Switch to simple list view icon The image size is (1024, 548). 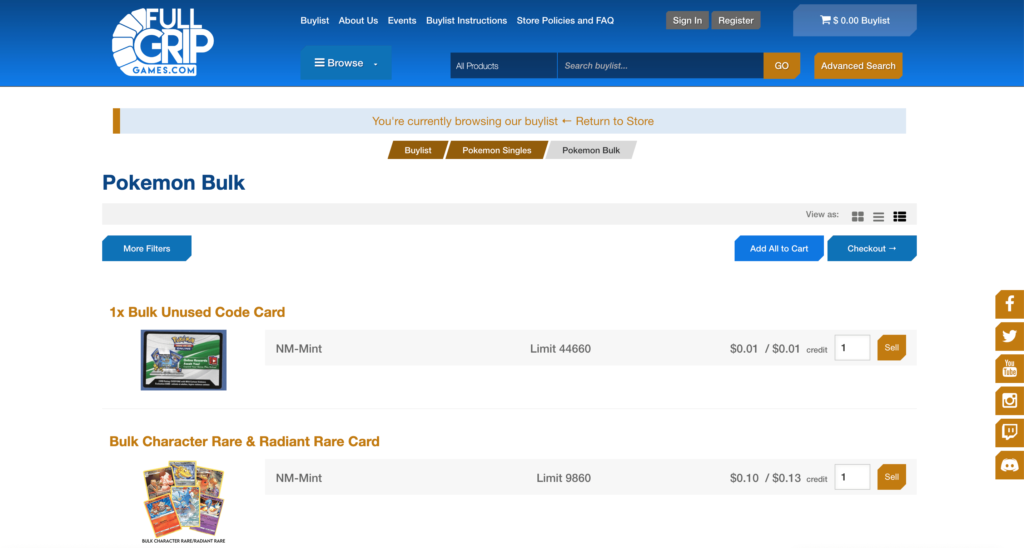(x=878, y=216)
